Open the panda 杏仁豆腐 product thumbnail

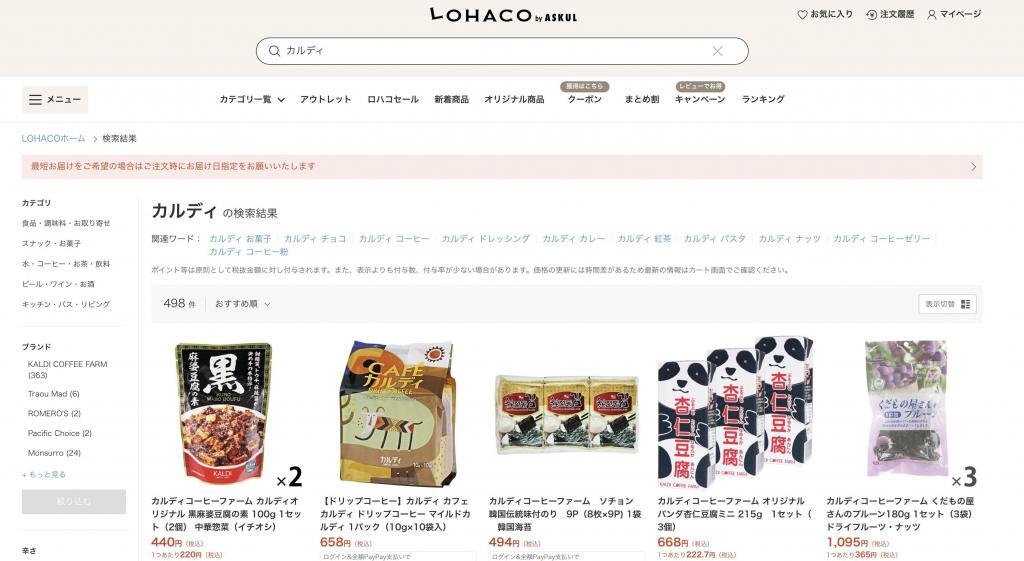pyautogui.click(x=735, y=413)
